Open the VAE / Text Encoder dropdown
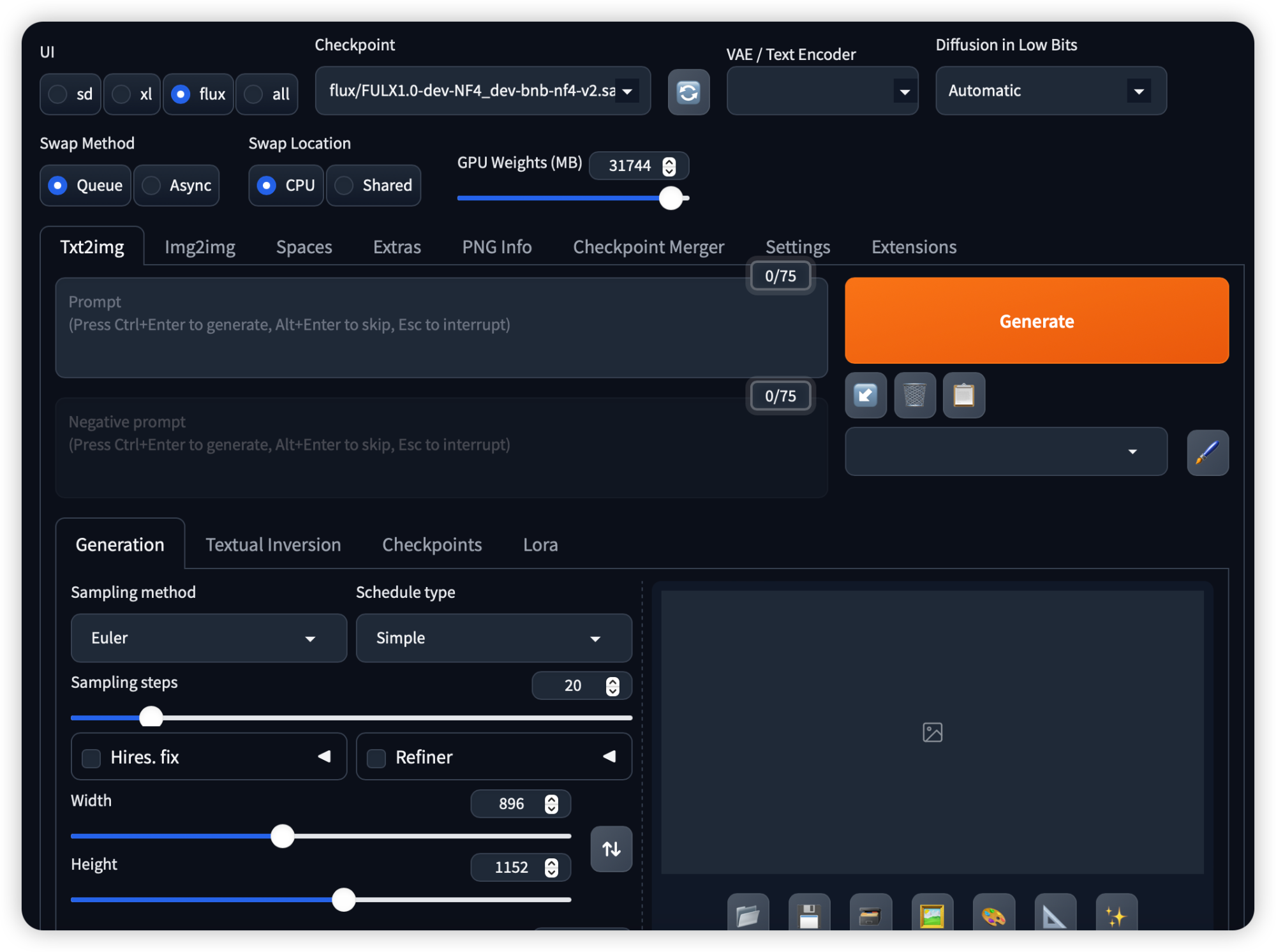The height and width of the screenshot is (952, 1276). point(822,91)
